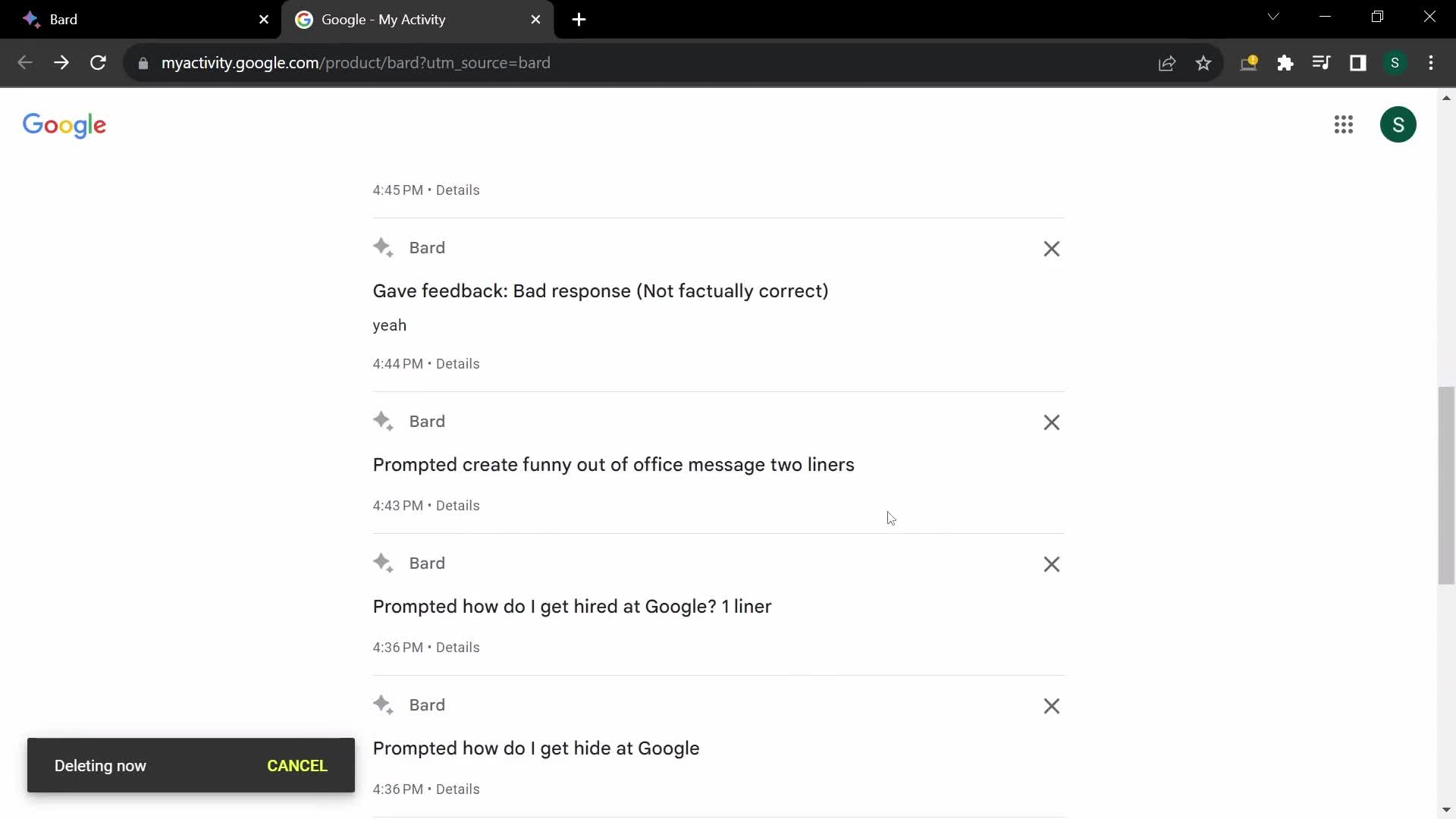1456x819 pixels.
Task: Click Details link on 4:44 PM entry
Action: (x=457, y=363)
